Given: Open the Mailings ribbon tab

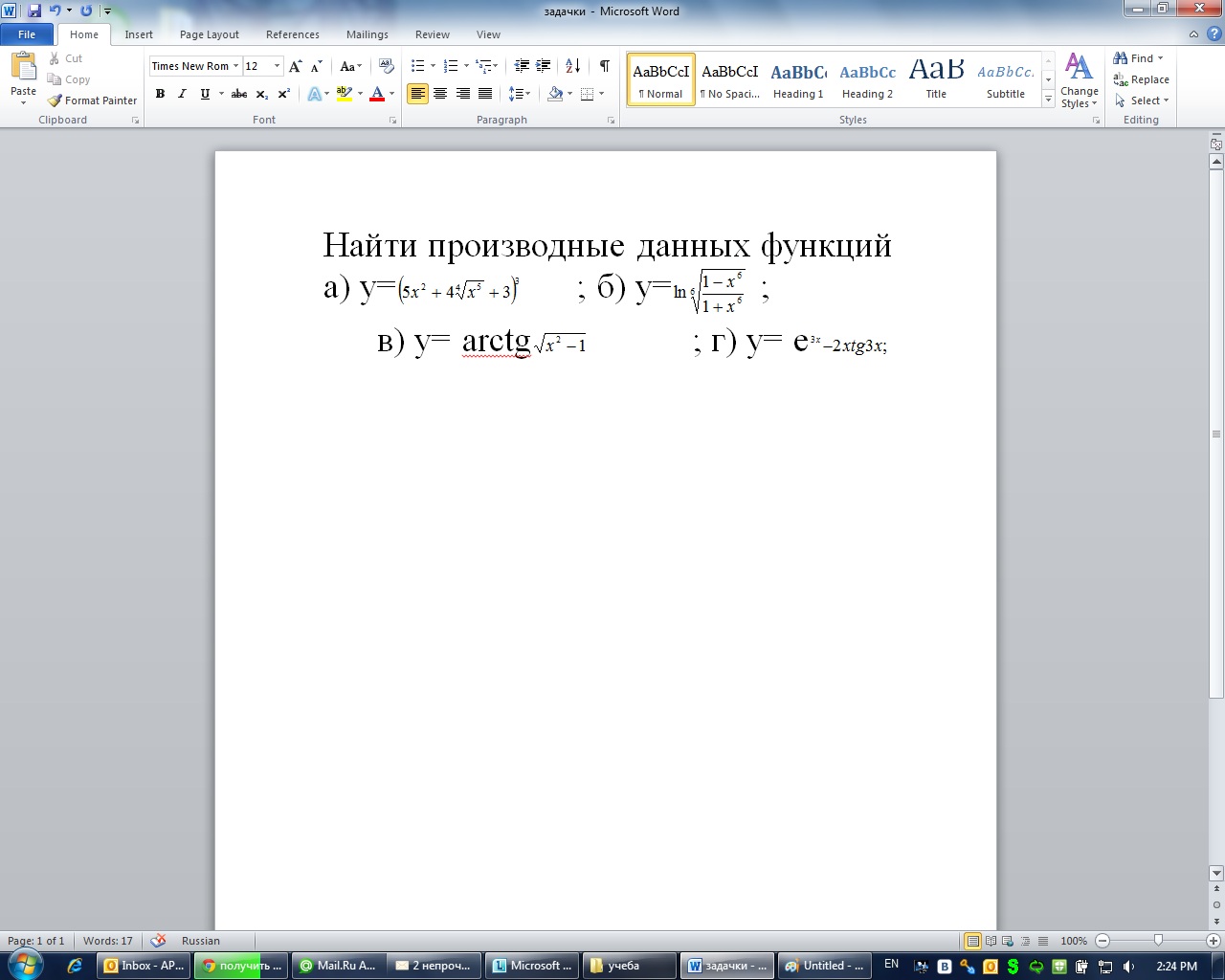Looking at the screenshot, I should [367, 33].
